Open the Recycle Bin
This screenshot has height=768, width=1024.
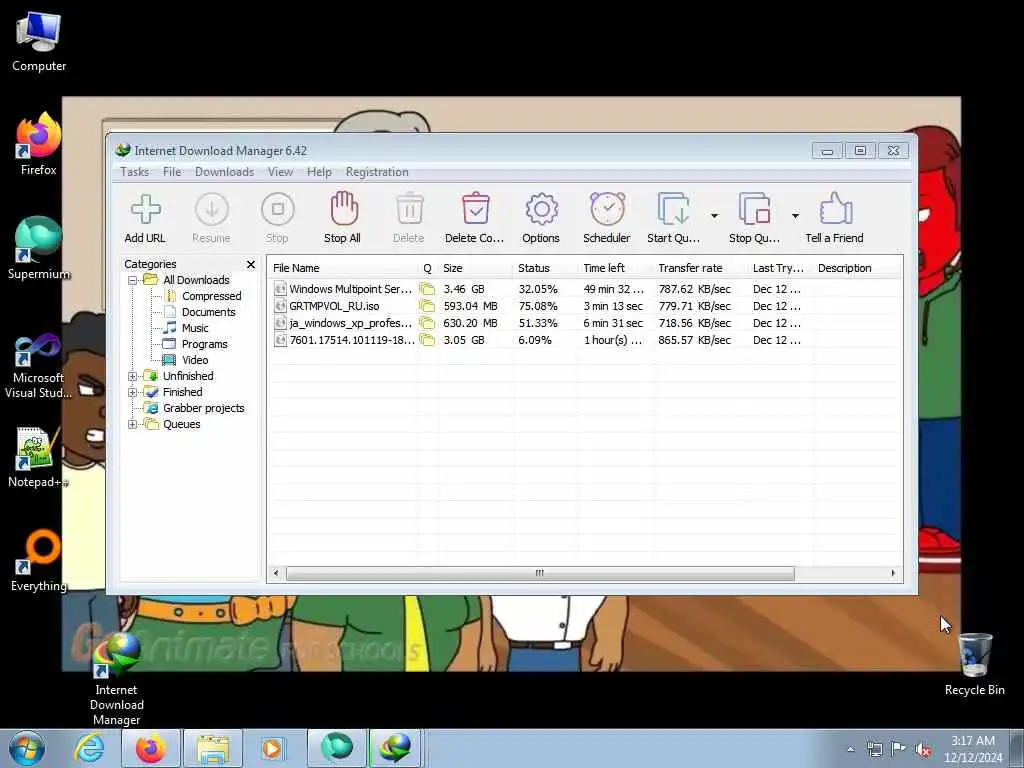click(974, 665)
